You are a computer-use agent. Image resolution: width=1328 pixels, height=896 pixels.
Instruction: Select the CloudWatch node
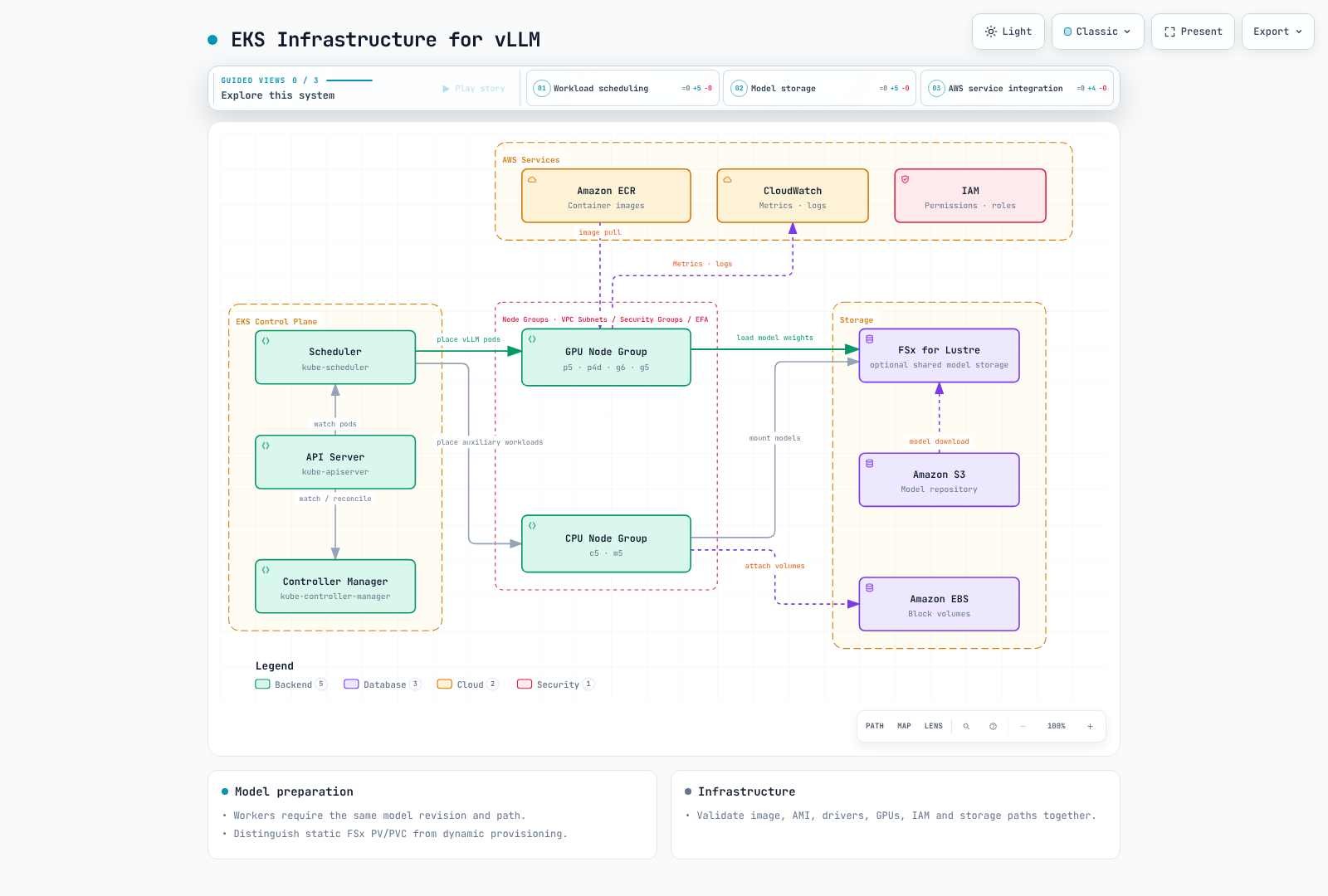[x=793, y=196]
